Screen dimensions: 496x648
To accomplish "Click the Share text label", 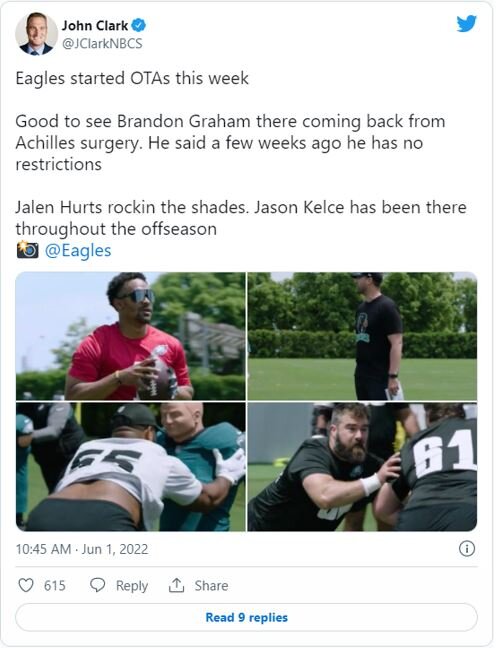I will point(211,586).
